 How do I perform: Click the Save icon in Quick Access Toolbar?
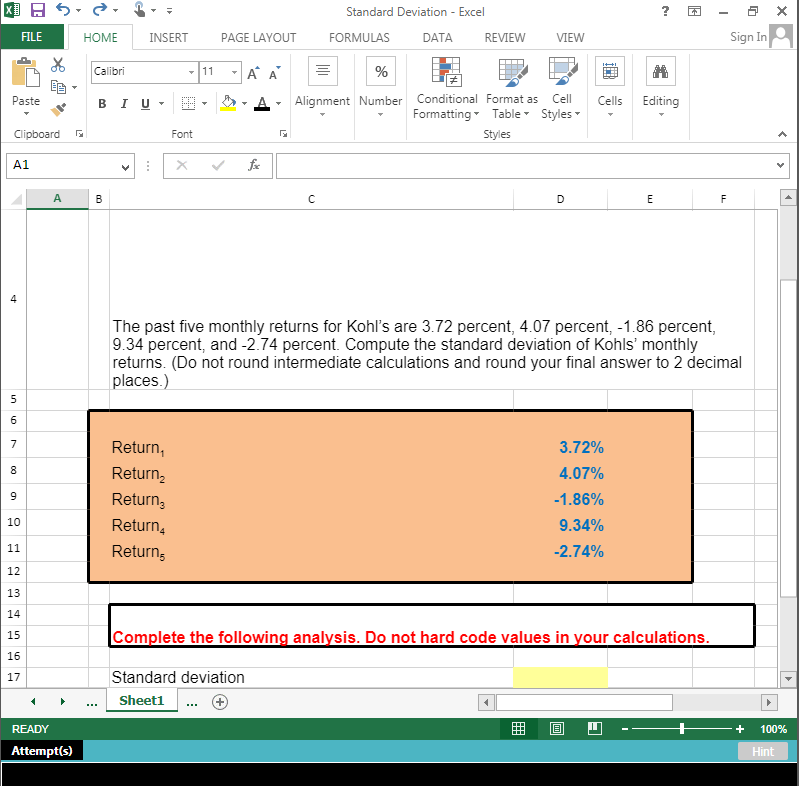pos(36,10)
